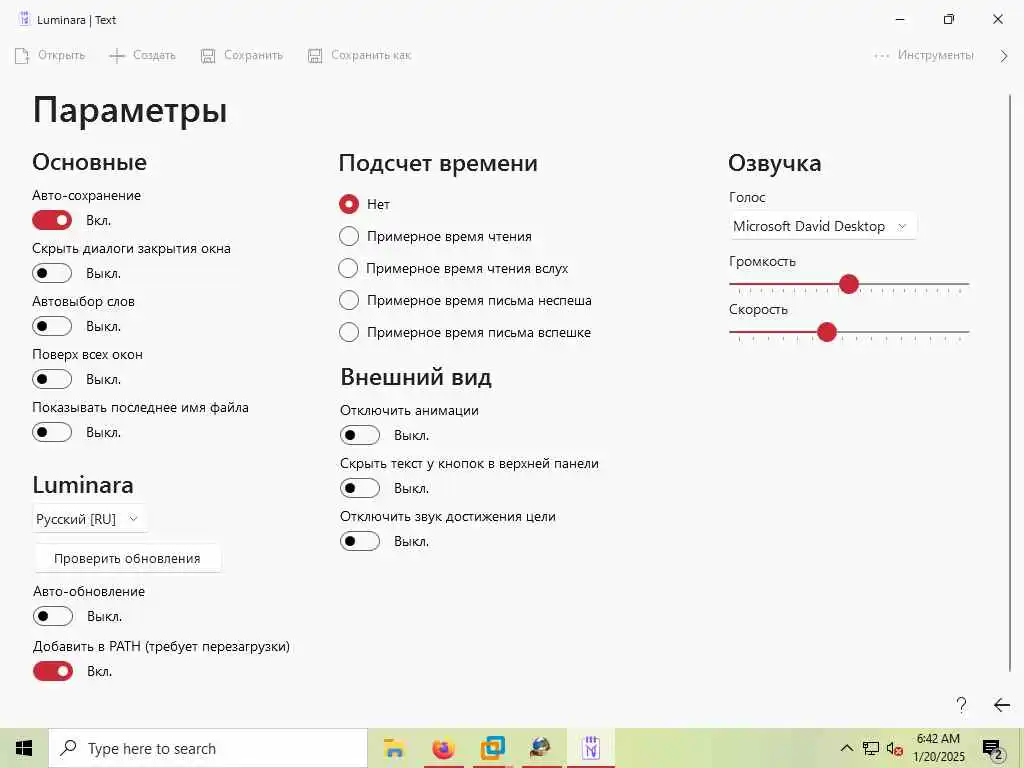Image resolution: width=1024 pixels, height=768 pixels.
Task: Toggle Скрыть текст у кнопок в верхней панели
Action: (360, 488)
